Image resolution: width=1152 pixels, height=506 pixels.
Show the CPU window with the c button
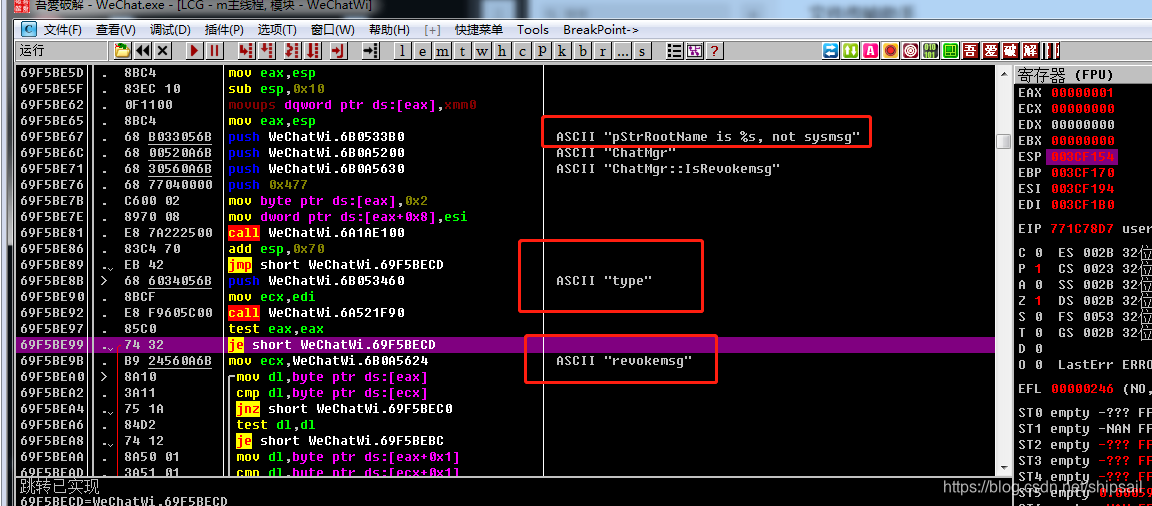pos(522,51)
